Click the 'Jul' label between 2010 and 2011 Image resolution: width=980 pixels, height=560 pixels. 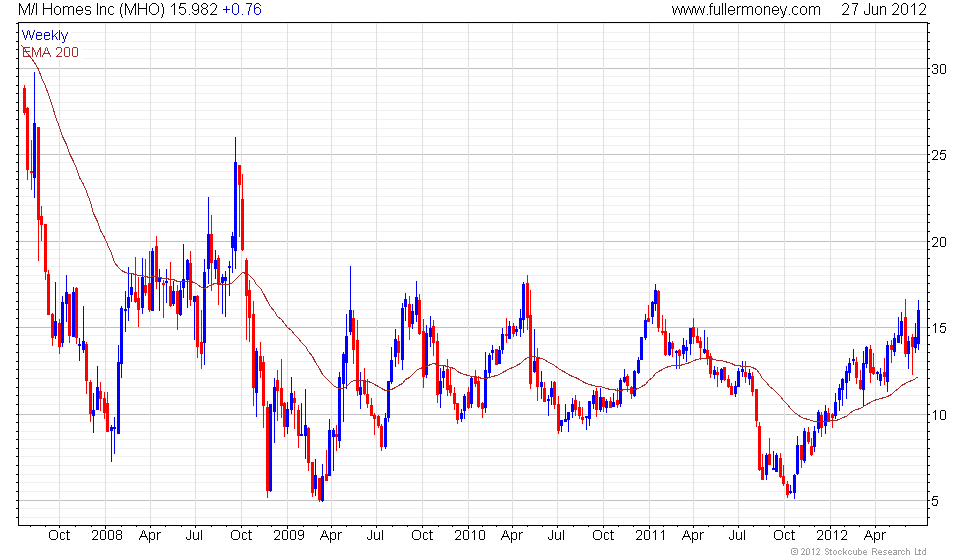click(556, 535)
